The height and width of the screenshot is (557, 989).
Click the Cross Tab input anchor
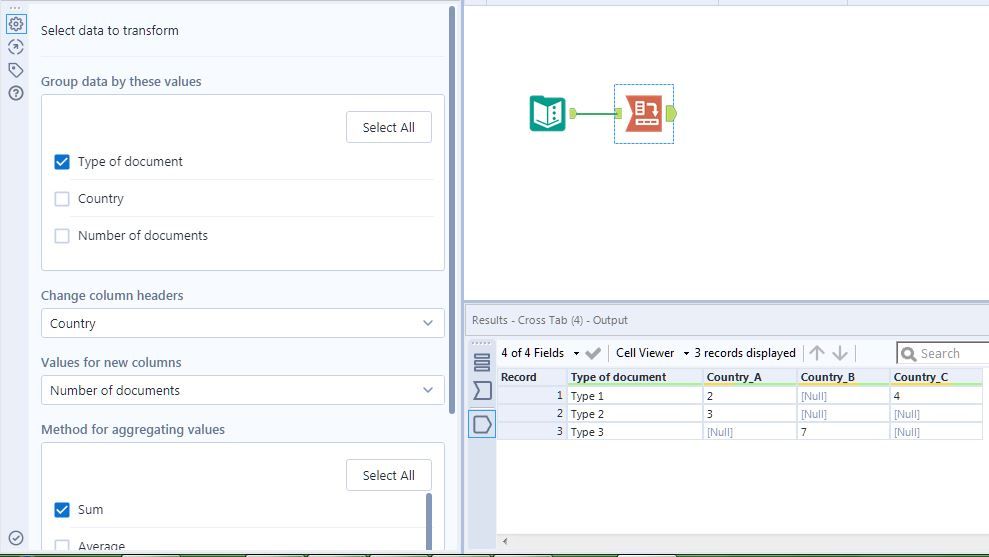[618, 114]
